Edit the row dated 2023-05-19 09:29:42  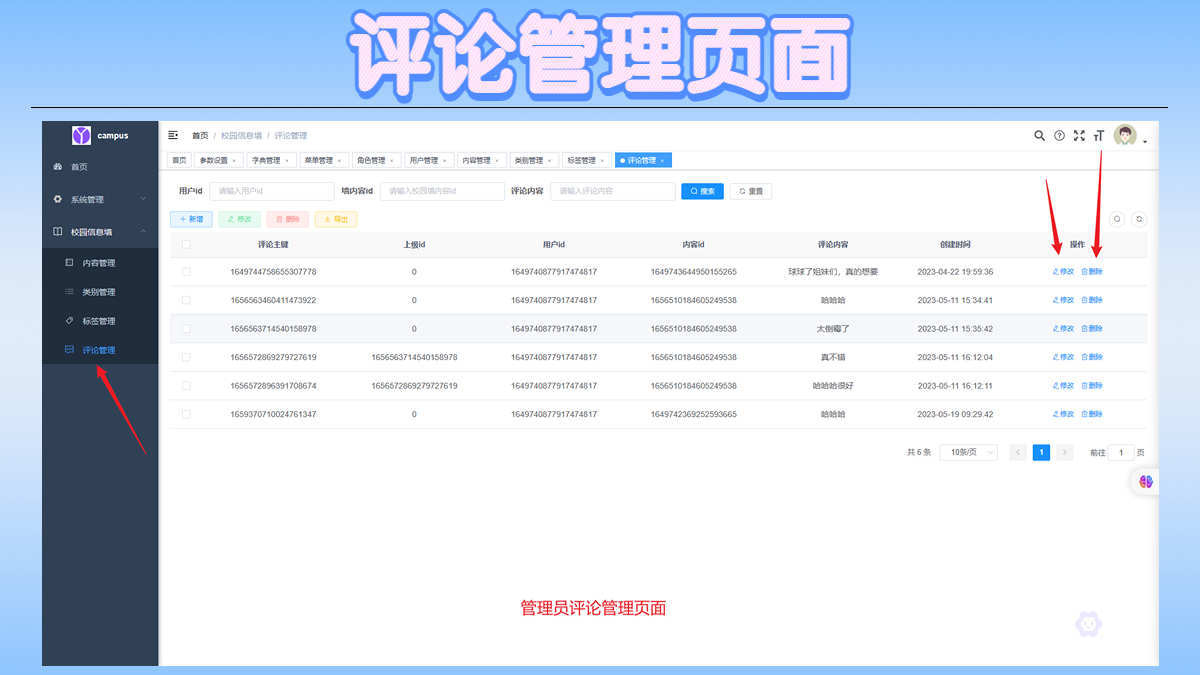coord(1063,414)
